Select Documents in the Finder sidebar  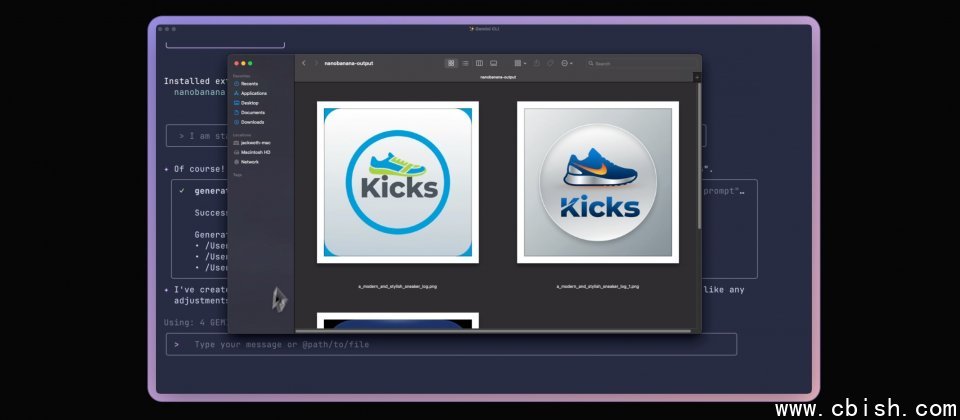tap(252, 112)
